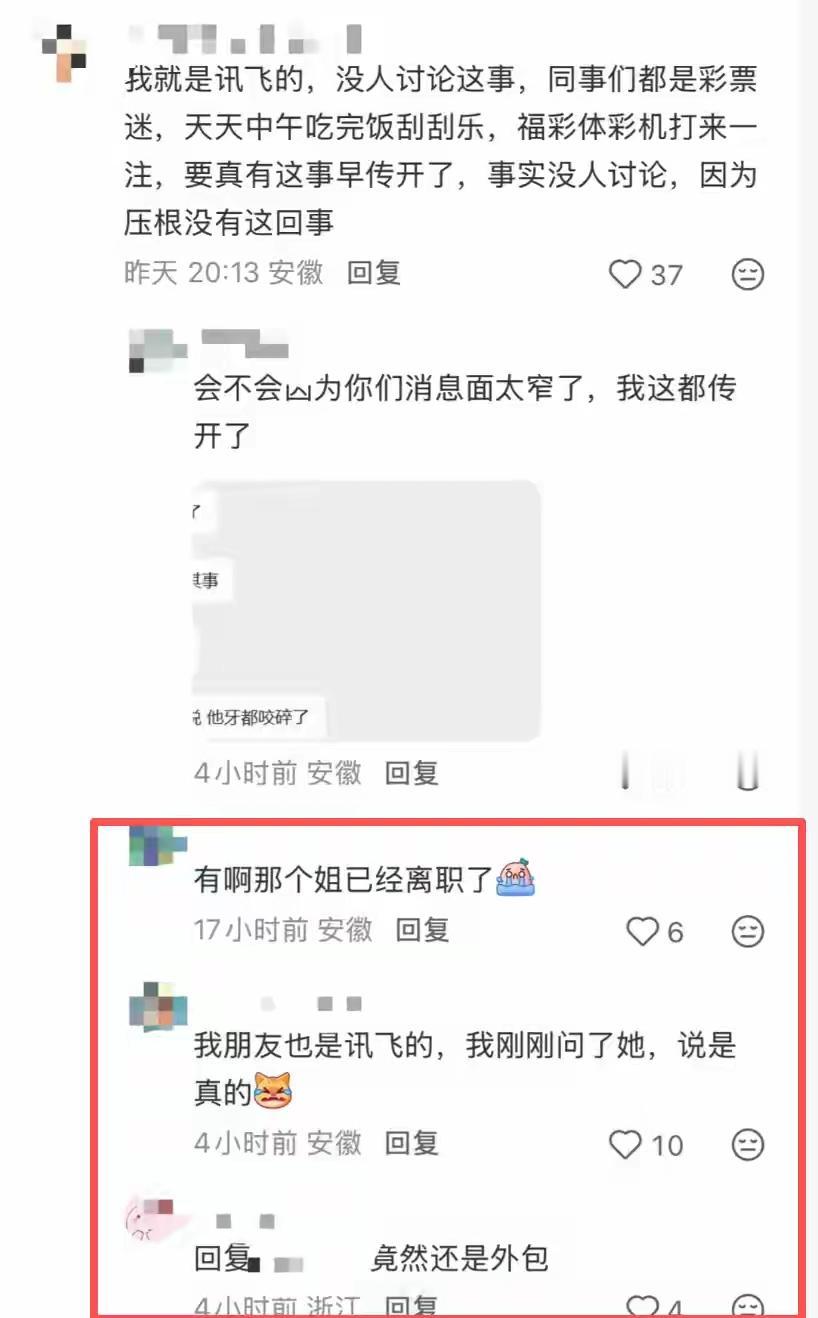Reply to the 我朋友也是讯飞的 comment
Viewport: 818px width, 1318px height.
pos(412,1142)
